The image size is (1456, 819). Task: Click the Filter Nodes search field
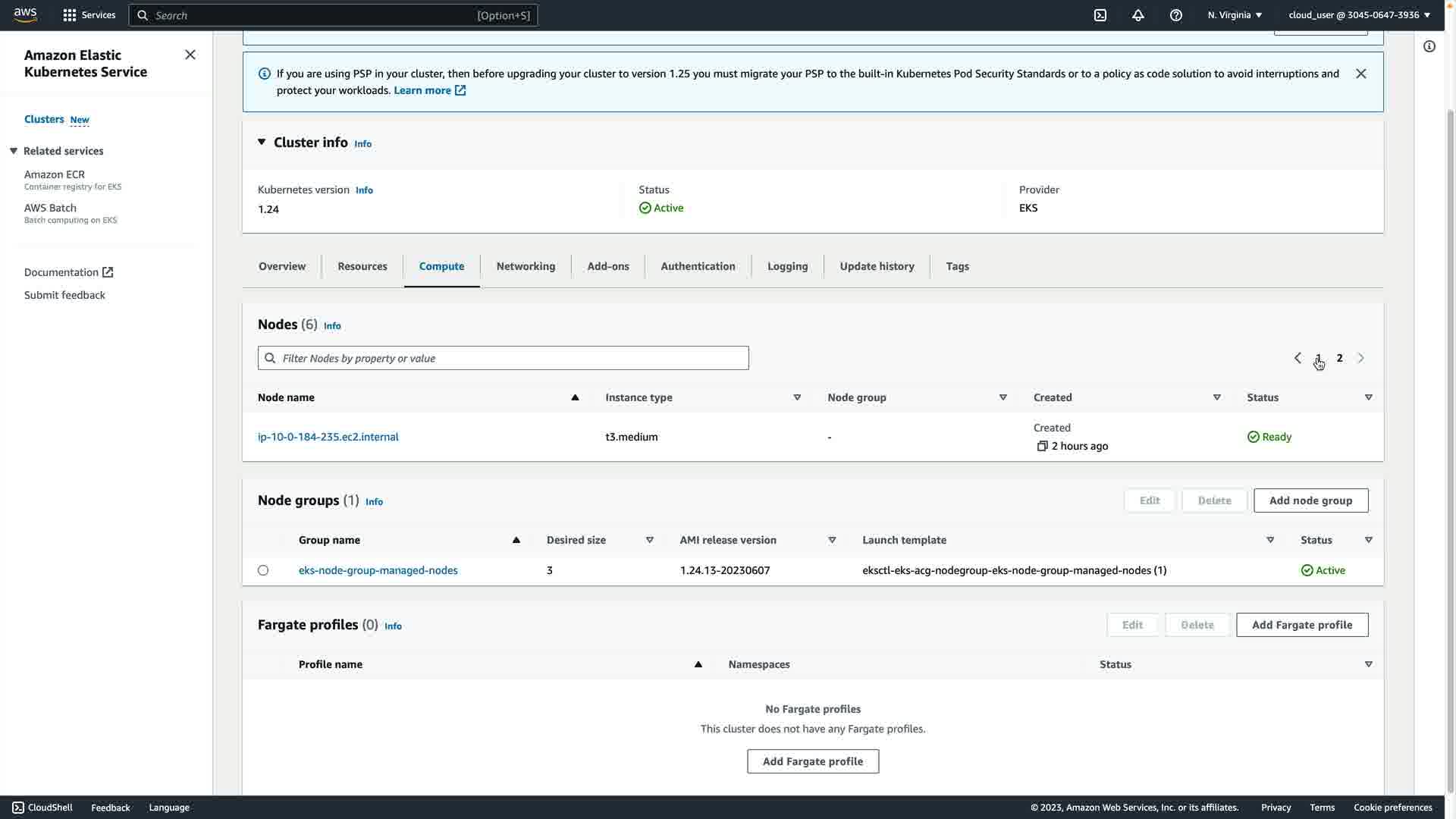504,358
